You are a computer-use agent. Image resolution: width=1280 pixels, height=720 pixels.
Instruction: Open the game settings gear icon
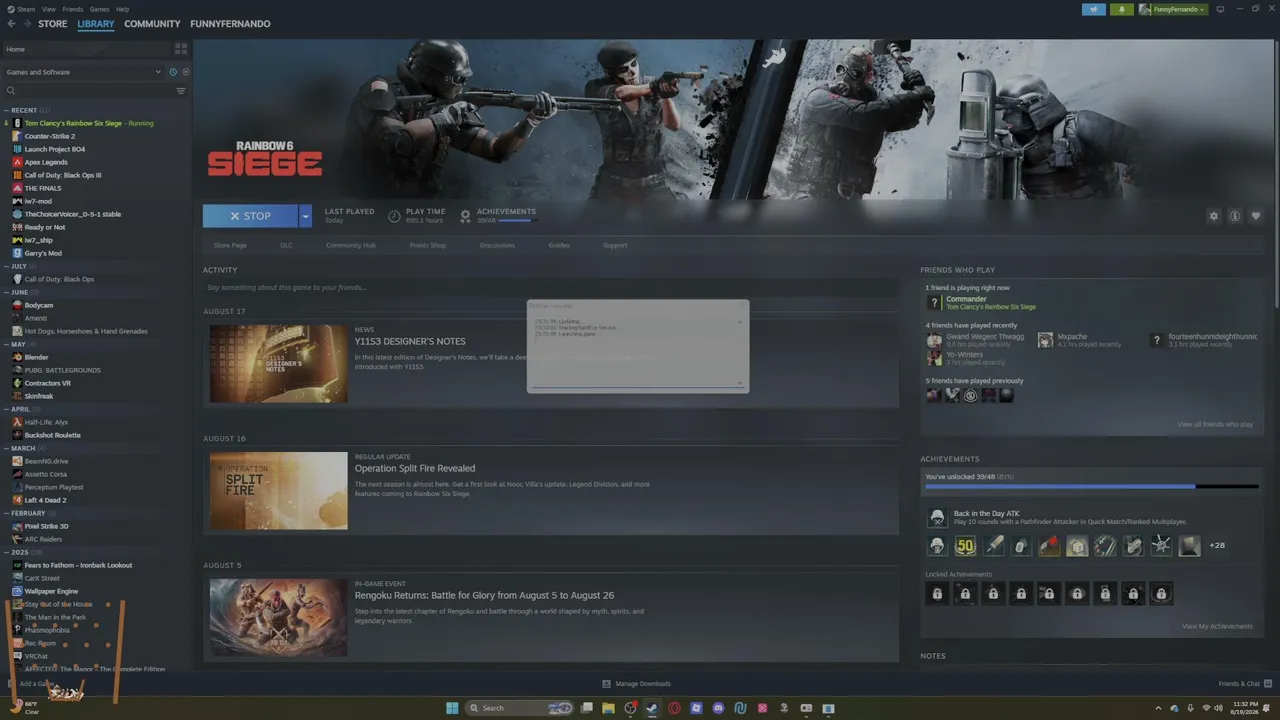point(1214,216)
